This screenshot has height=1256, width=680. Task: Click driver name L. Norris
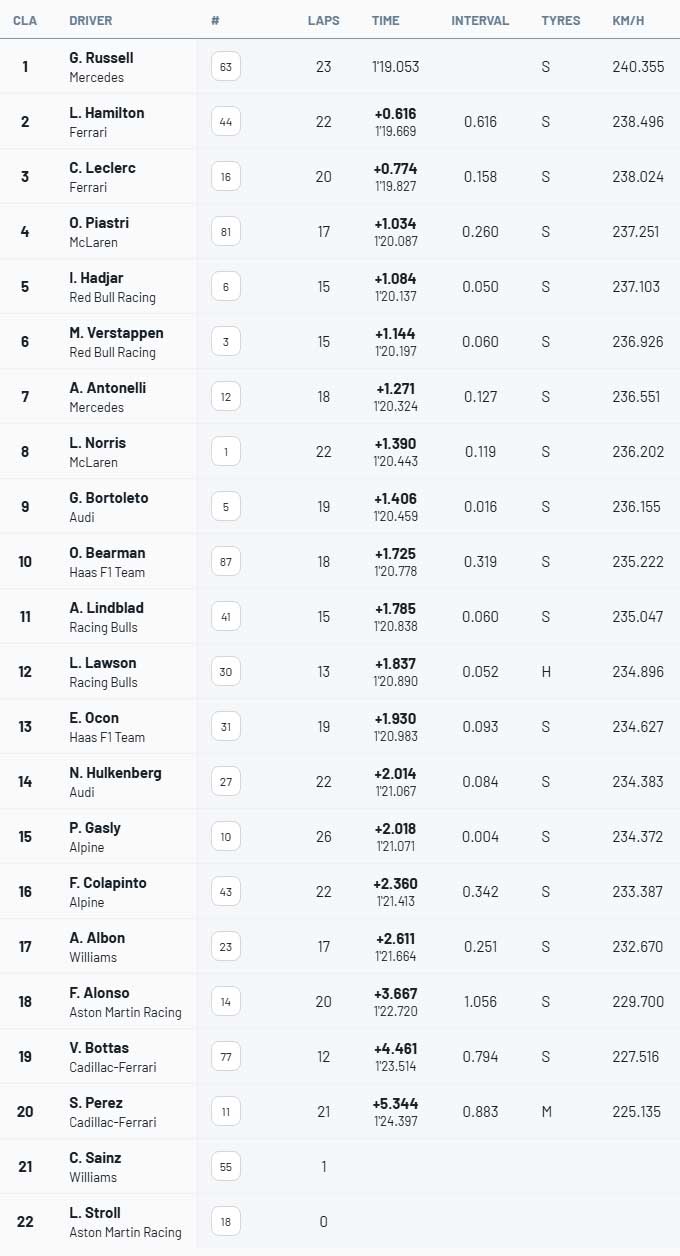coord(97,443)
